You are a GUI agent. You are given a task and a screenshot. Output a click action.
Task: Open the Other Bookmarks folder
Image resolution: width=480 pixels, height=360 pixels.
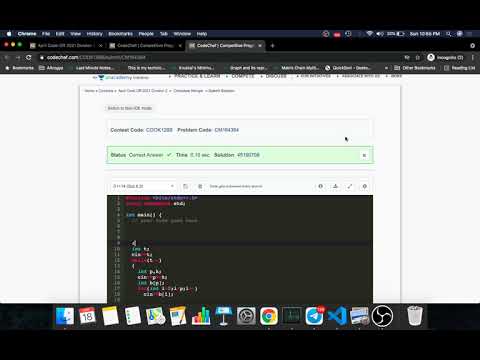(x=415, y=68)
